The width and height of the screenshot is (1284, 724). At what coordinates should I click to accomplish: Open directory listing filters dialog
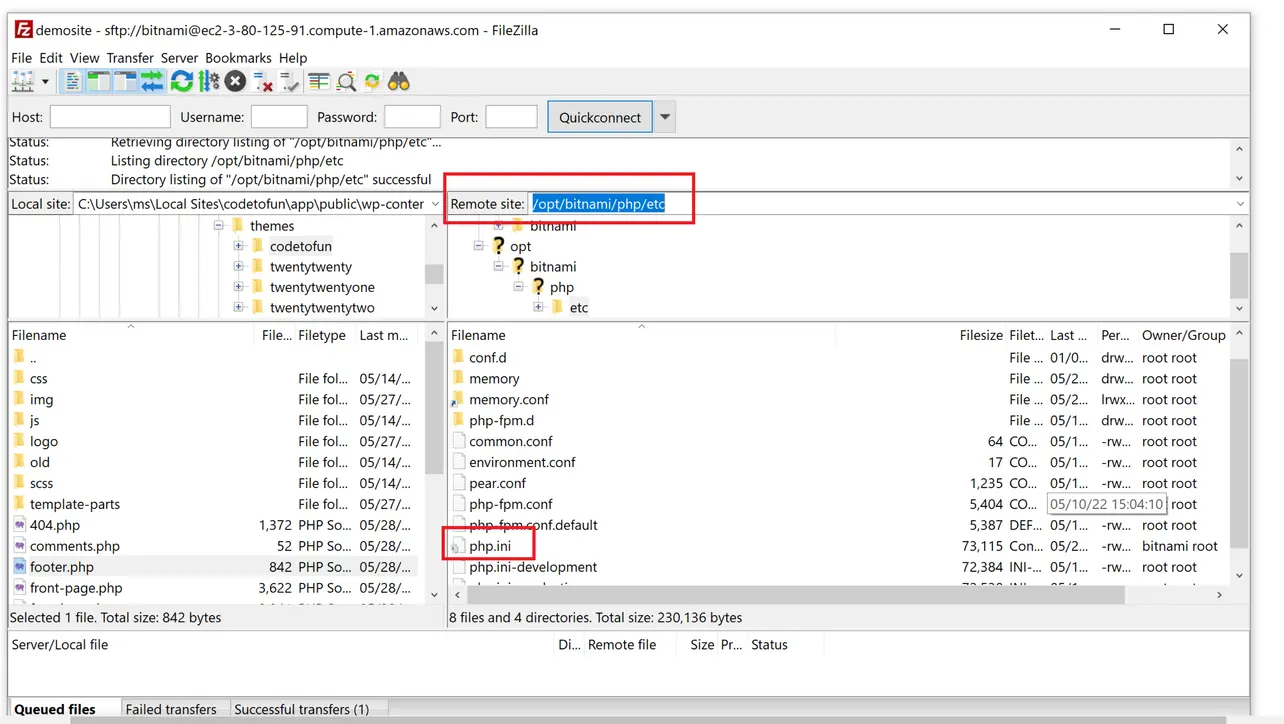(319, 82)
